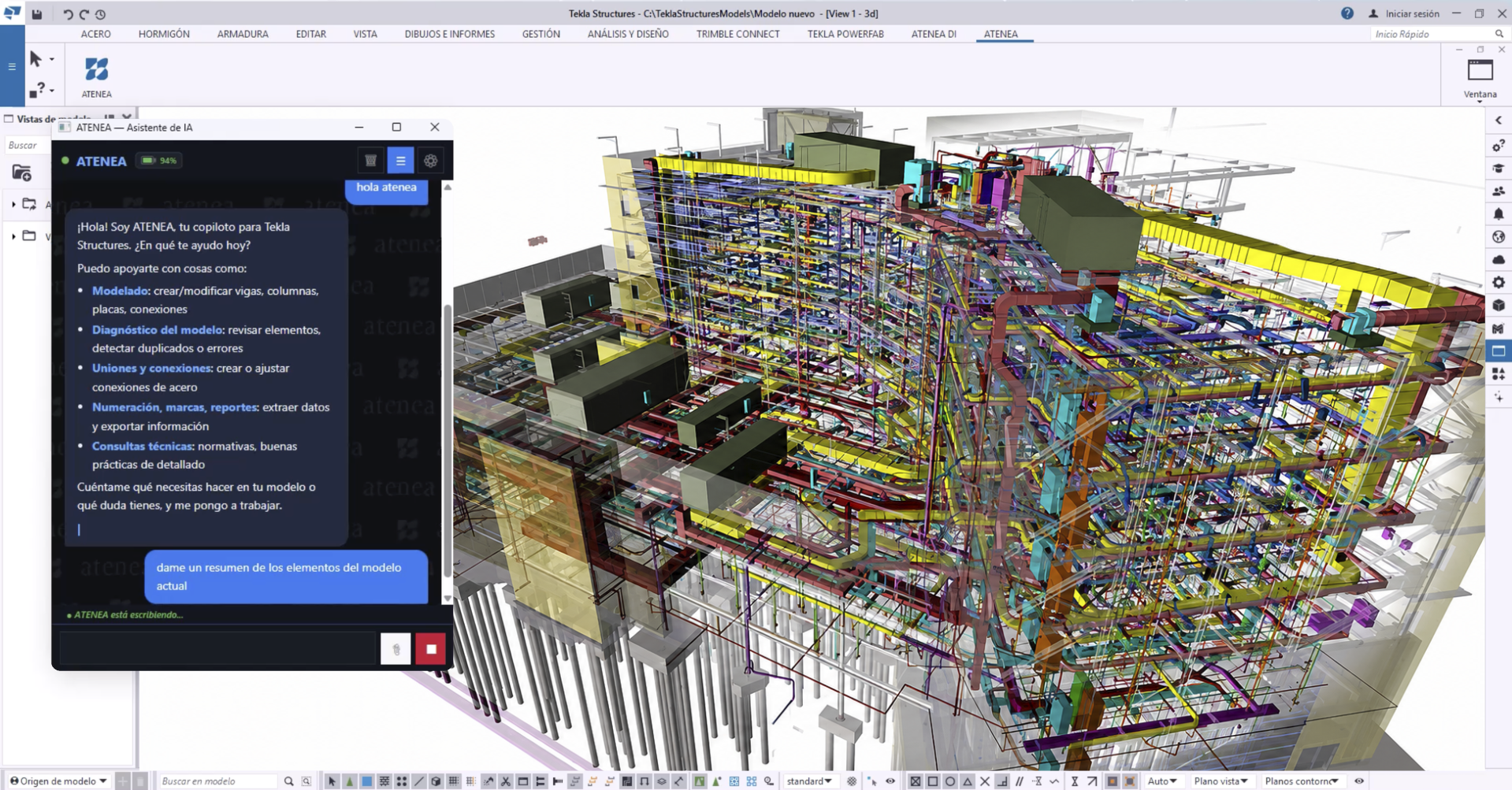Click the microphone button in the ATENEA chat

pos(396,649)
